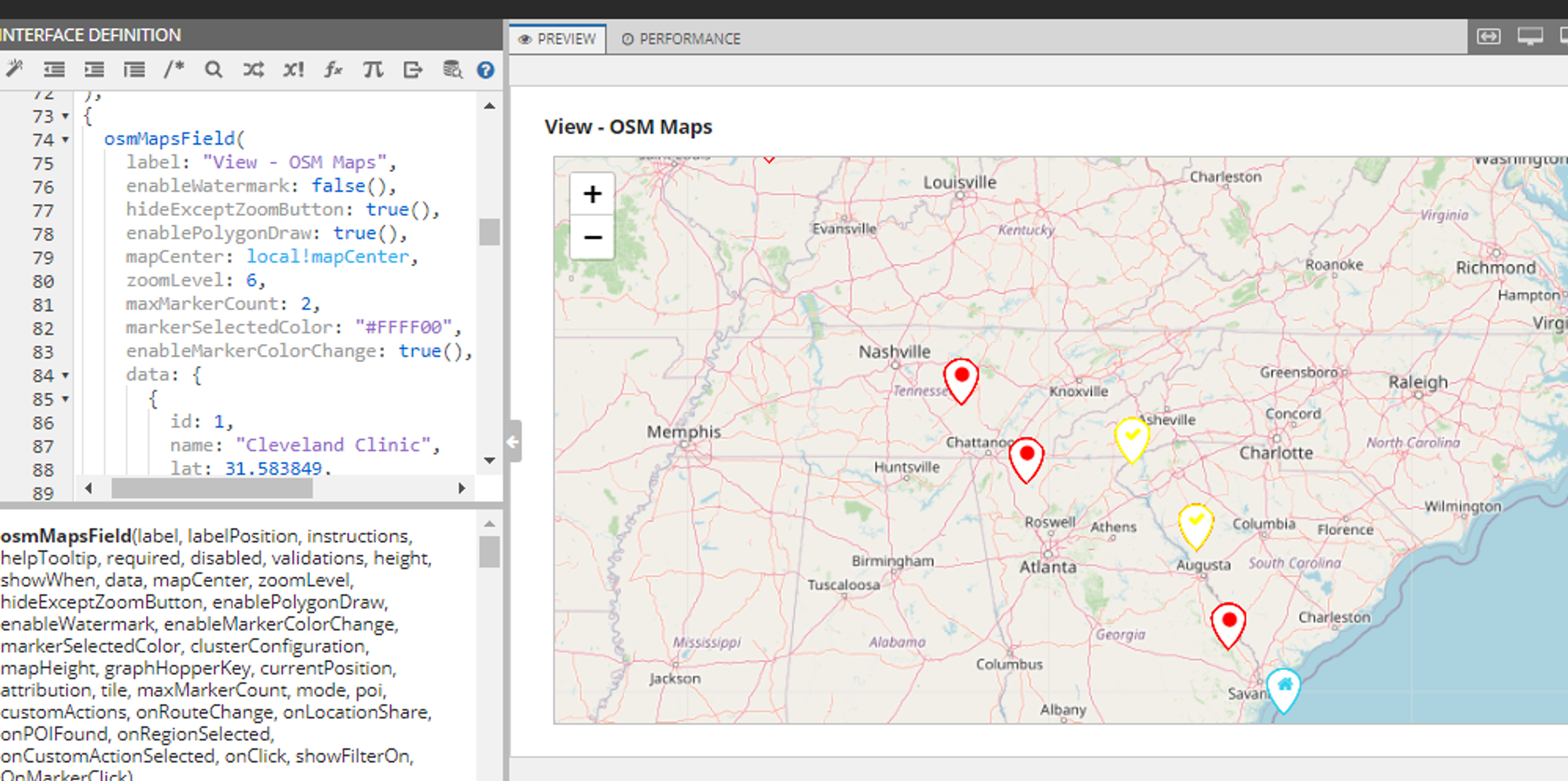The width and height of the screenshot is (1568, 781).
Task: Click the indent code icon
Action: coord(94,69)
